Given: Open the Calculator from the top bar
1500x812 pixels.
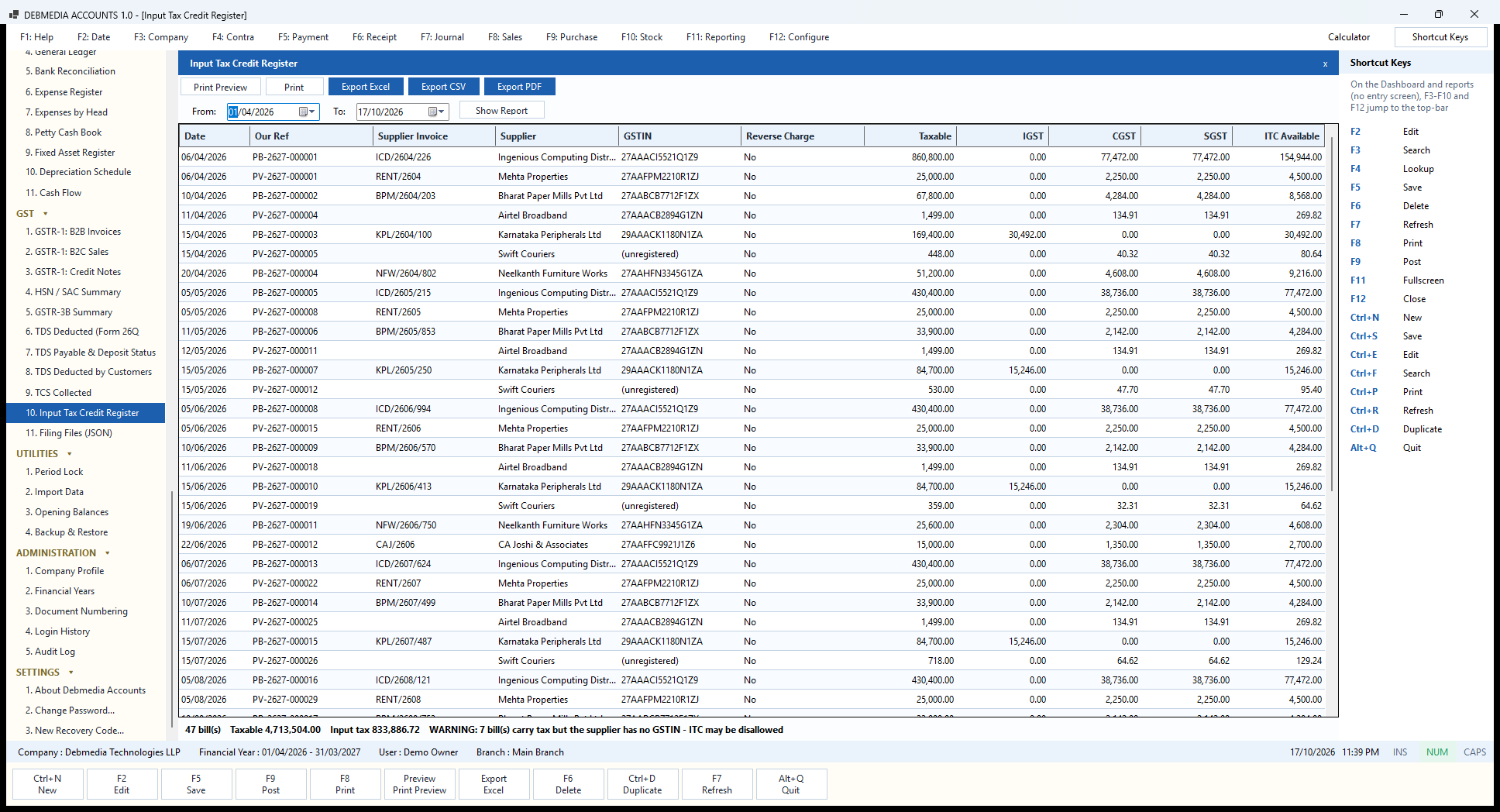Looking at the screenshot, I should click(1349, 37).
